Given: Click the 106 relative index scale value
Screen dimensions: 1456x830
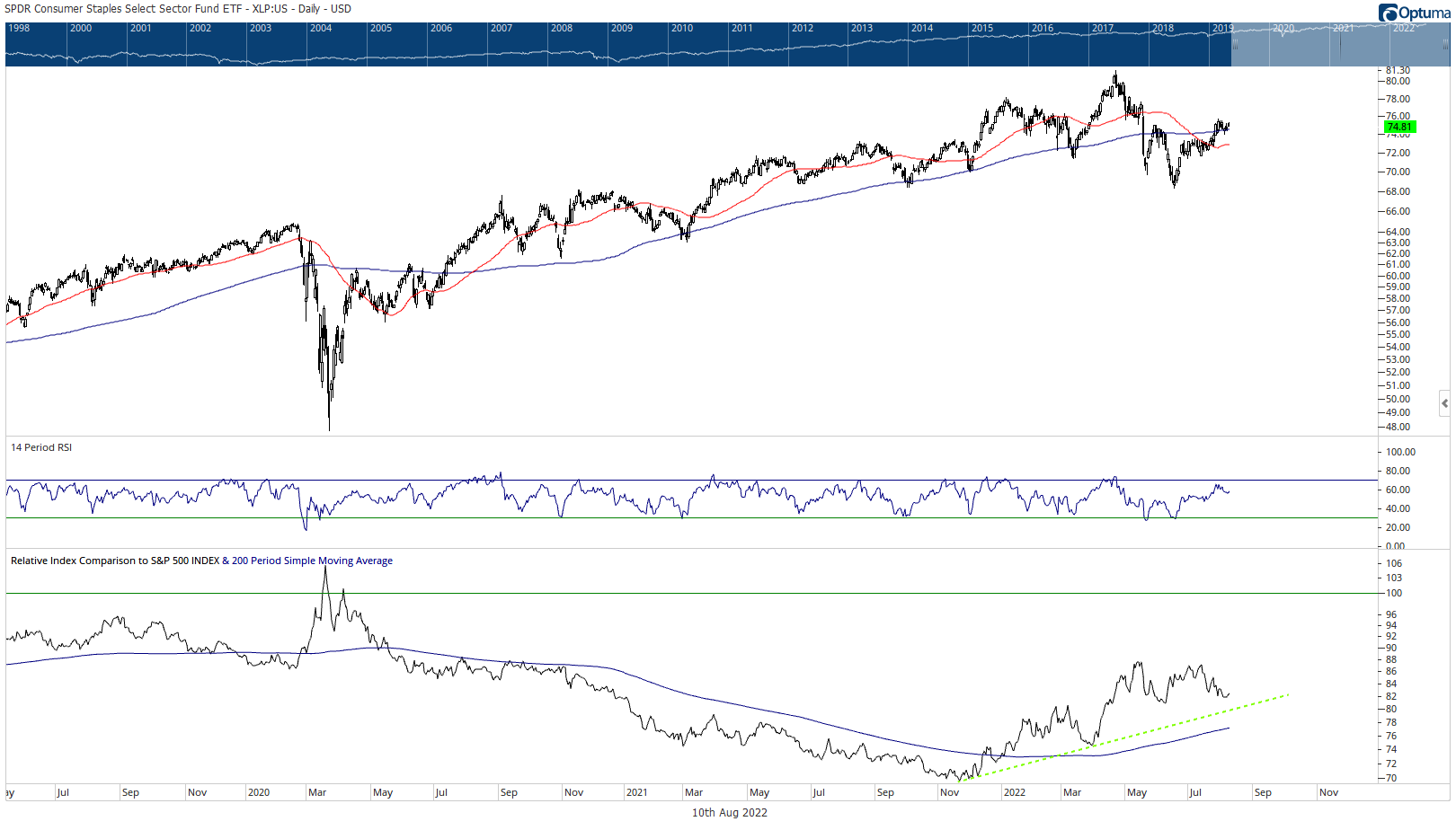Looking at the screenshot, I should [x=1394, y=563].
